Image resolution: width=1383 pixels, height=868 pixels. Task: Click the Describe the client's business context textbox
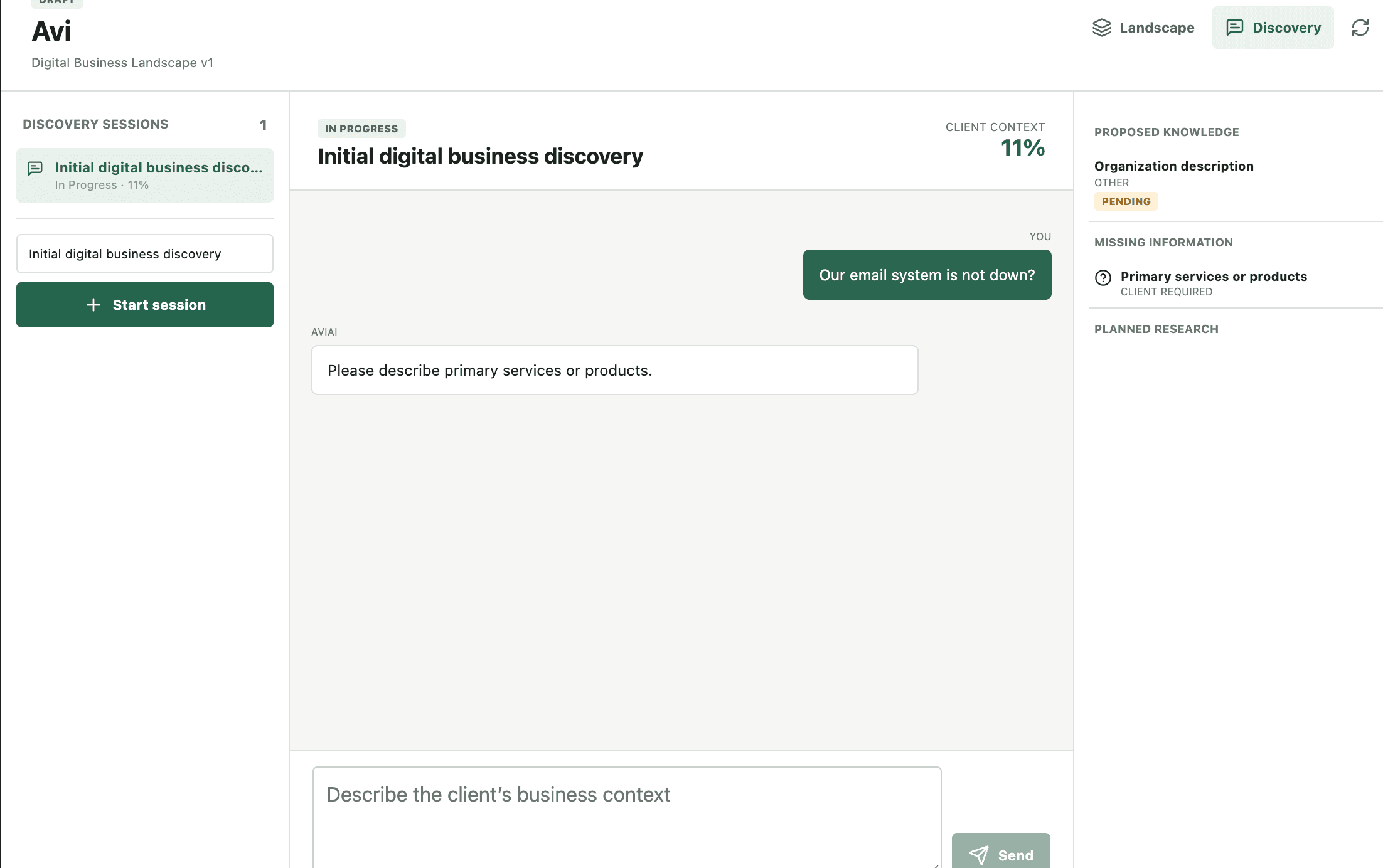point(627,817)
